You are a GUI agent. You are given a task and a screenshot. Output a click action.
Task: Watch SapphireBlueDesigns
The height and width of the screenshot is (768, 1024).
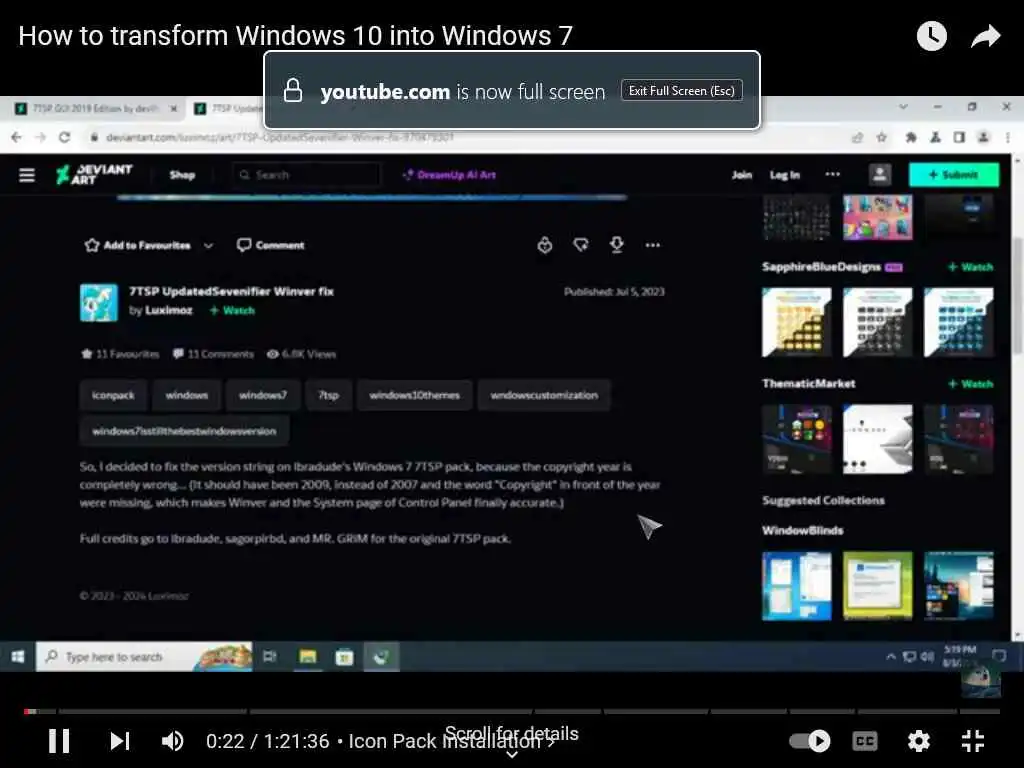coord(970,267)
